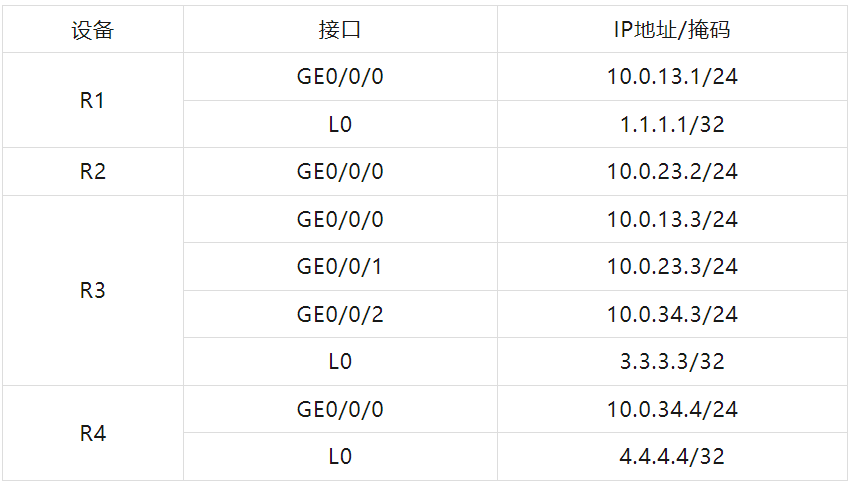Click the L0 interface beside 4.4.4.4/32
Screen dimensions: 852x481
[x=340, y=457]
